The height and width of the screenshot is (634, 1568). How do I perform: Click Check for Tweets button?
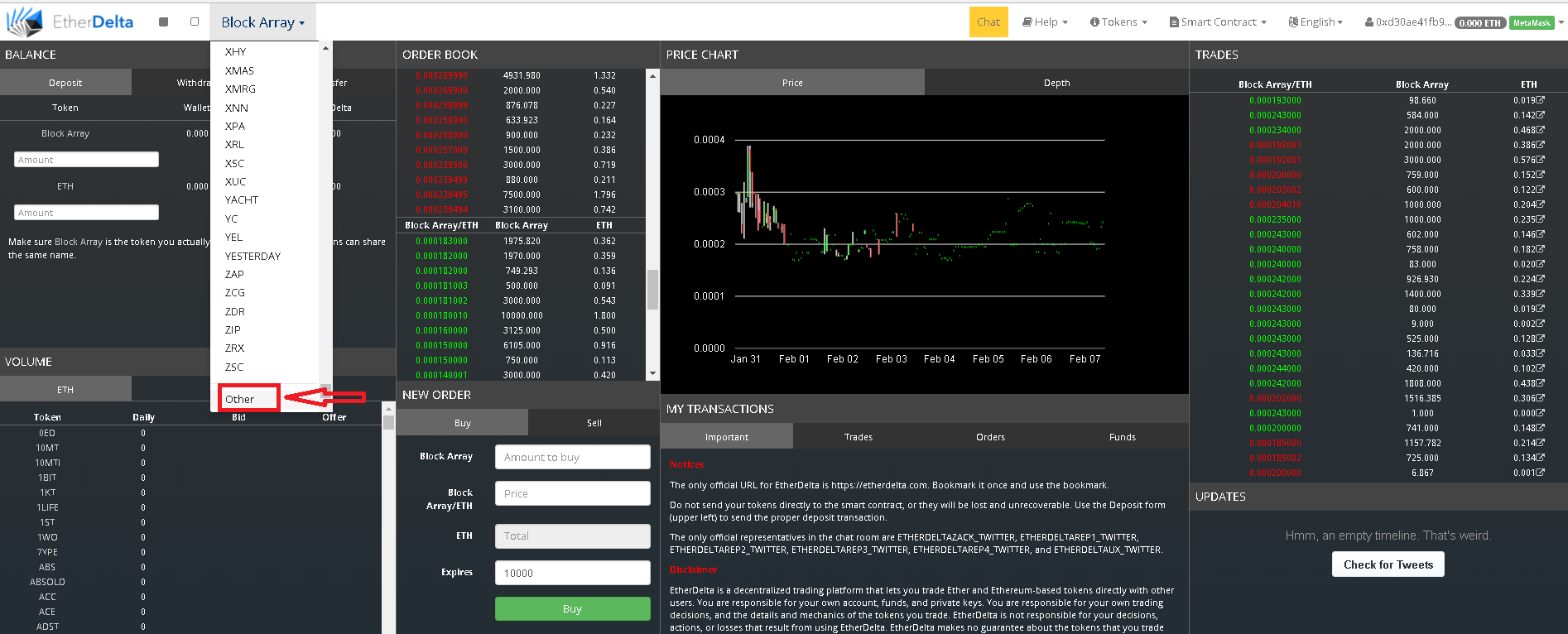(1388, 564)
